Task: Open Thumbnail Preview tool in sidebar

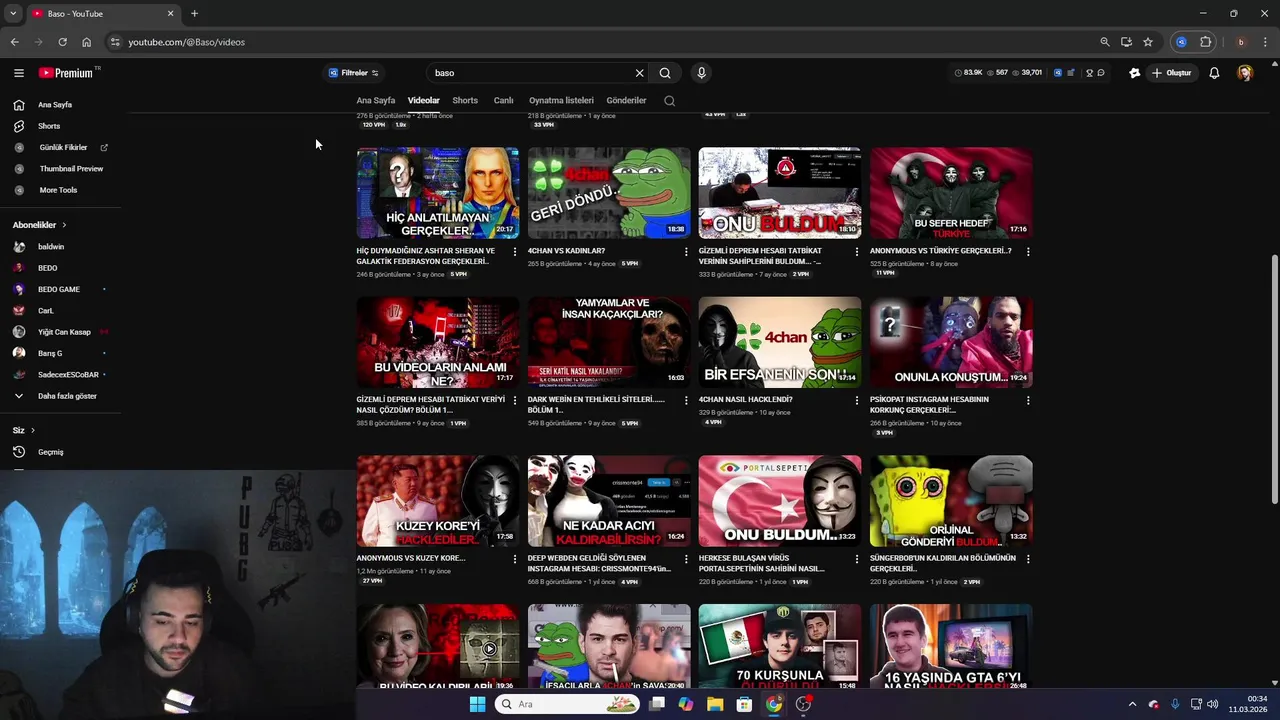Action: pyautogui.click(x=71, y=169)
